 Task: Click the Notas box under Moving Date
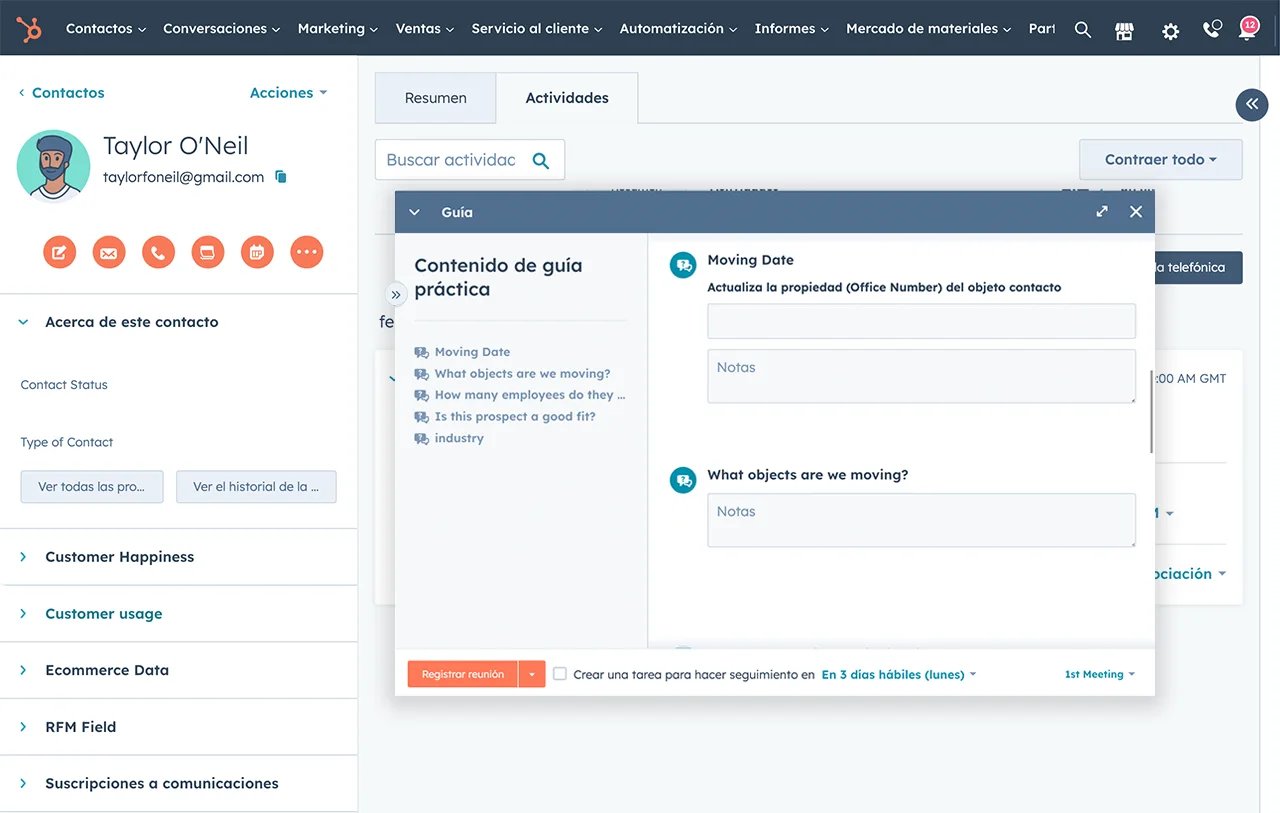[922, 376]
